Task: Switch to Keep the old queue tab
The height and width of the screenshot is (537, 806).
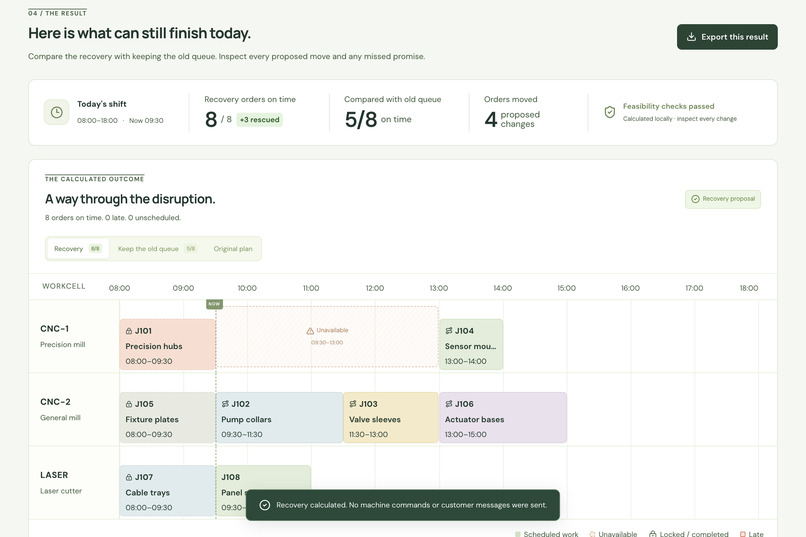Action: coord(157,249)
